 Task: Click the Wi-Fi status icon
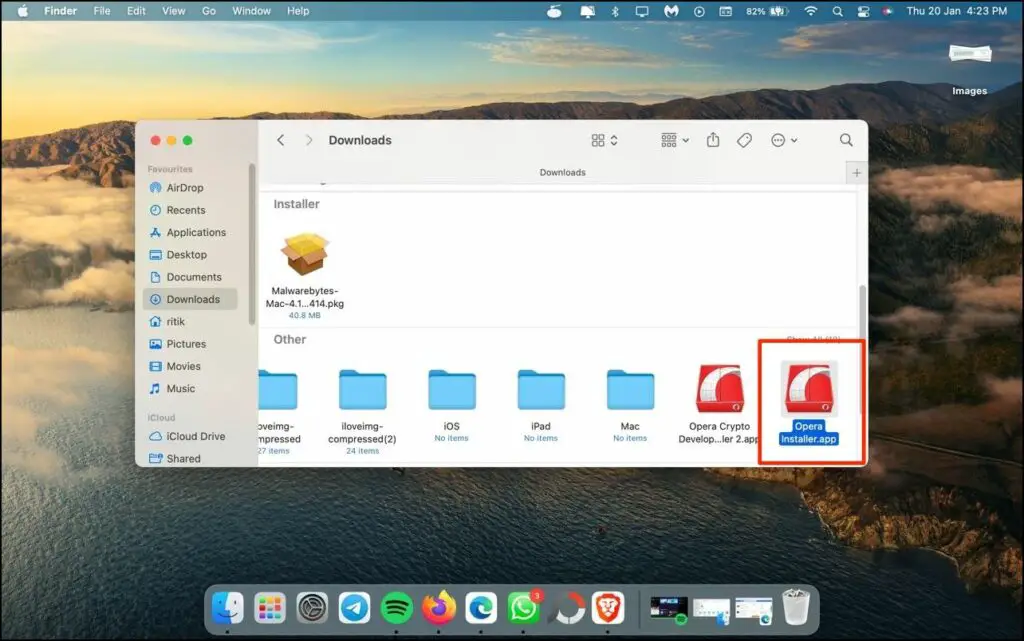click(810, 11)
